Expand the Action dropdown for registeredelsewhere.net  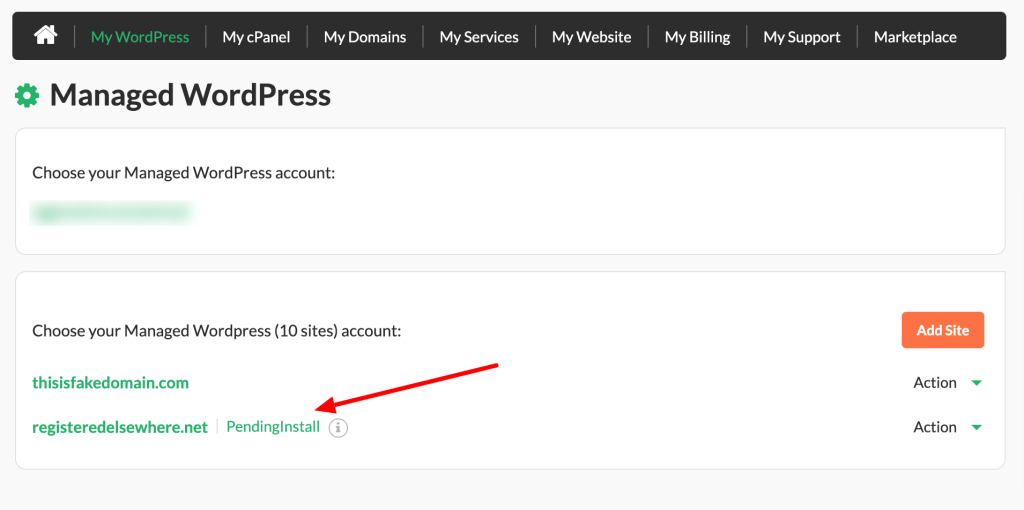click(x=948, y=427)
